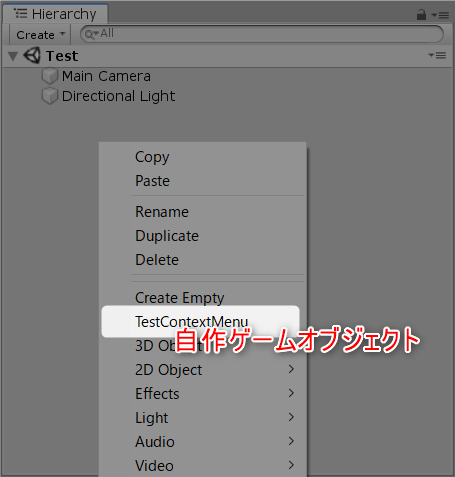Expand the Video submenu arrow
The width and height of the screenshot is (455, 477).
[291, 465]
